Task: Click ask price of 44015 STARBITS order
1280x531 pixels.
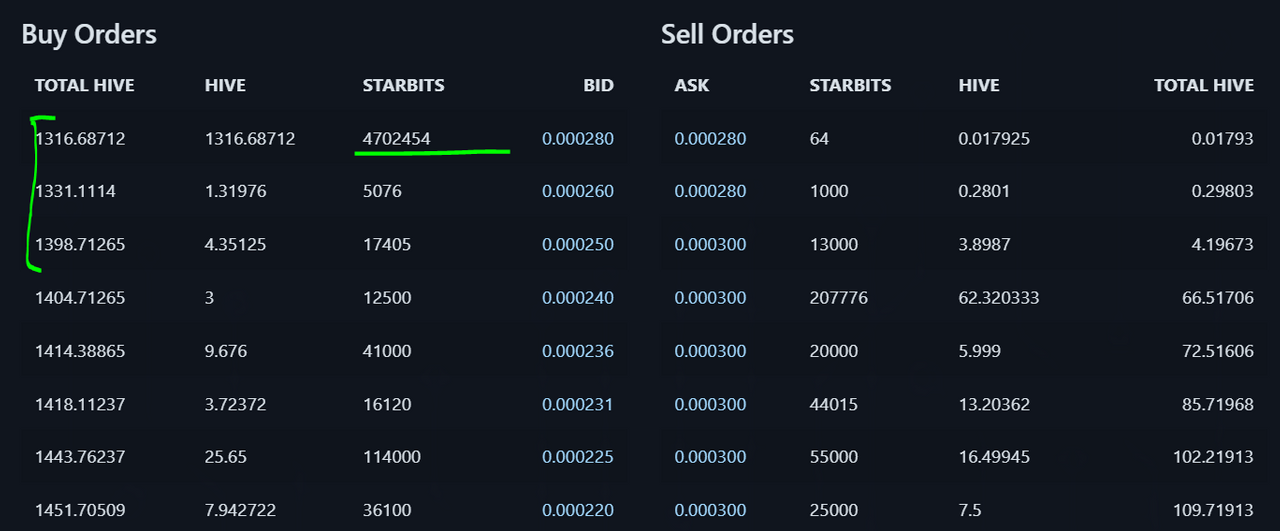Action: coord(710,404)
